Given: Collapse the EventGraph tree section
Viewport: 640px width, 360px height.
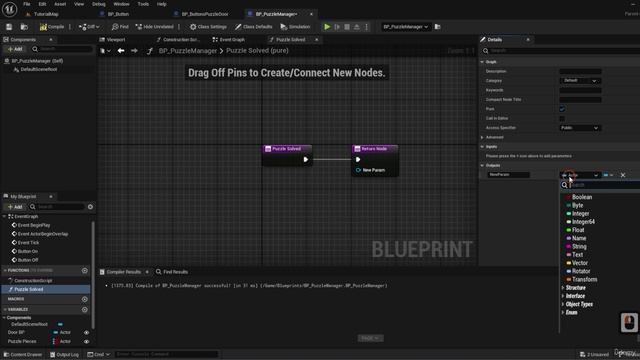Looking at the screenshot, I should click(4, 216).
